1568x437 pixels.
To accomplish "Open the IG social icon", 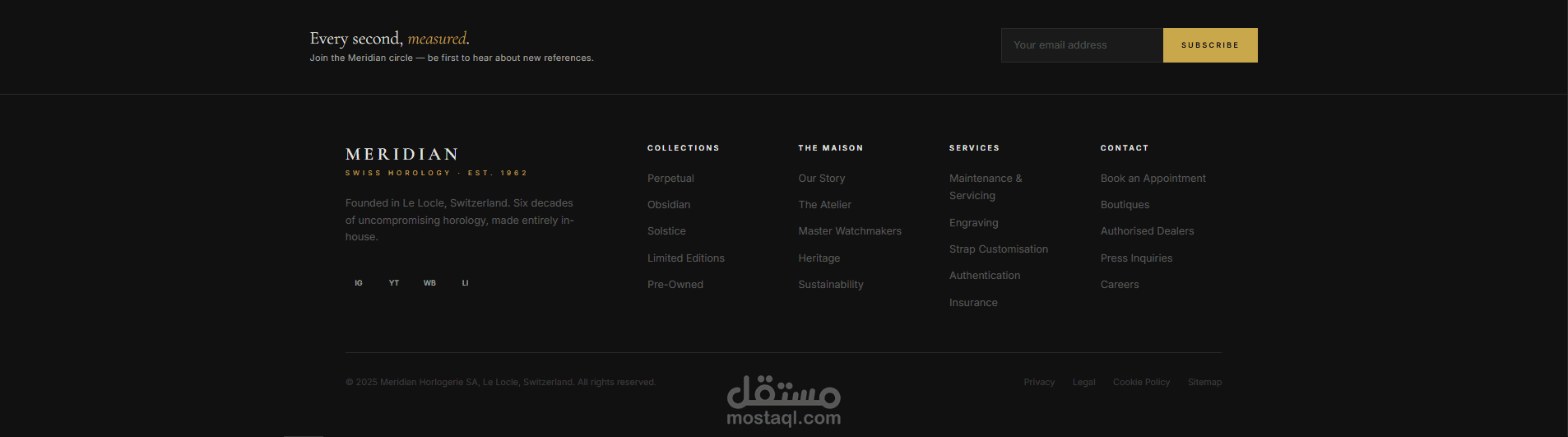I will [359, 283].
